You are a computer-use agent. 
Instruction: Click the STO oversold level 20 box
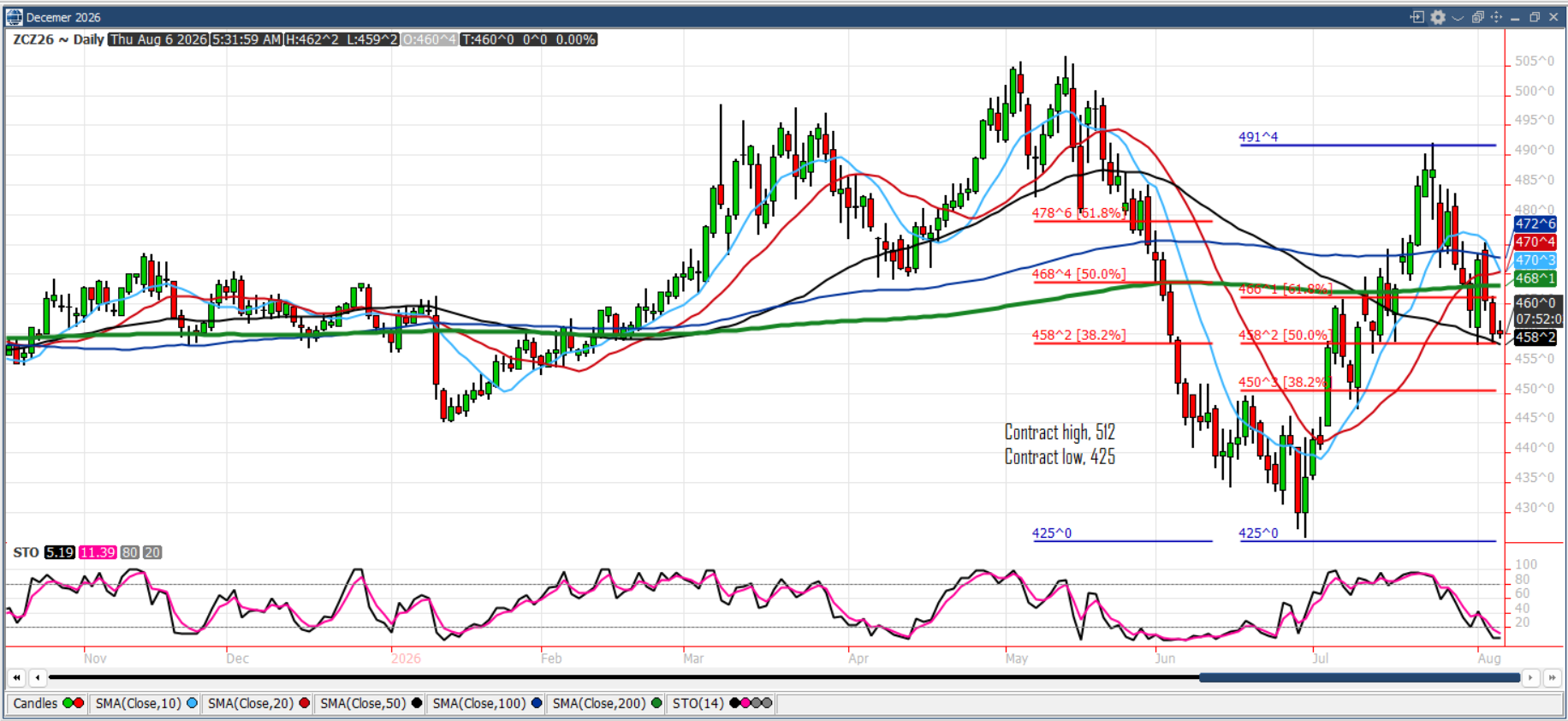click(152, 552)
